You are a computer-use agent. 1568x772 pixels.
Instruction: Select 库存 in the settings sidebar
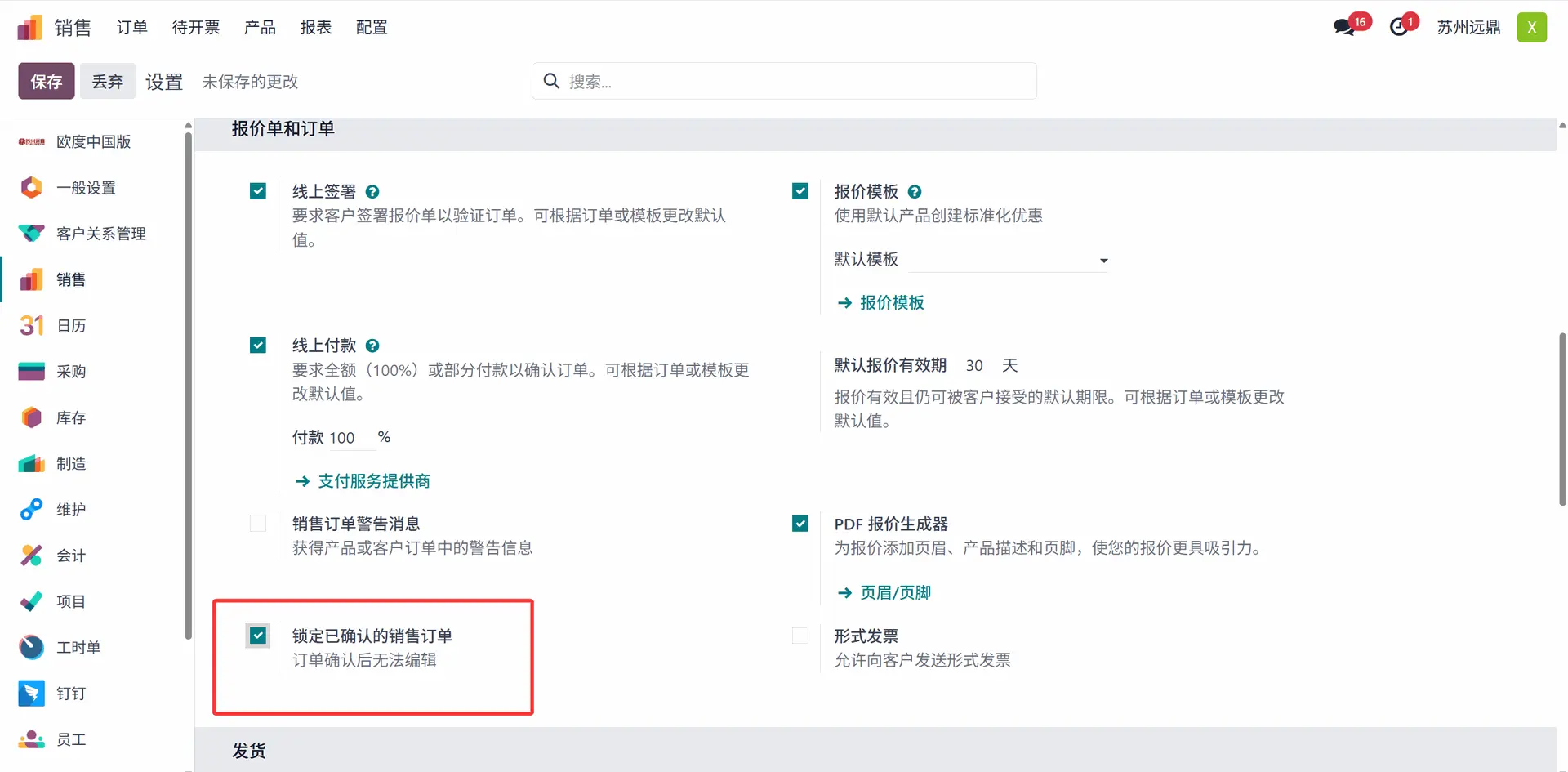click(70, 417)
